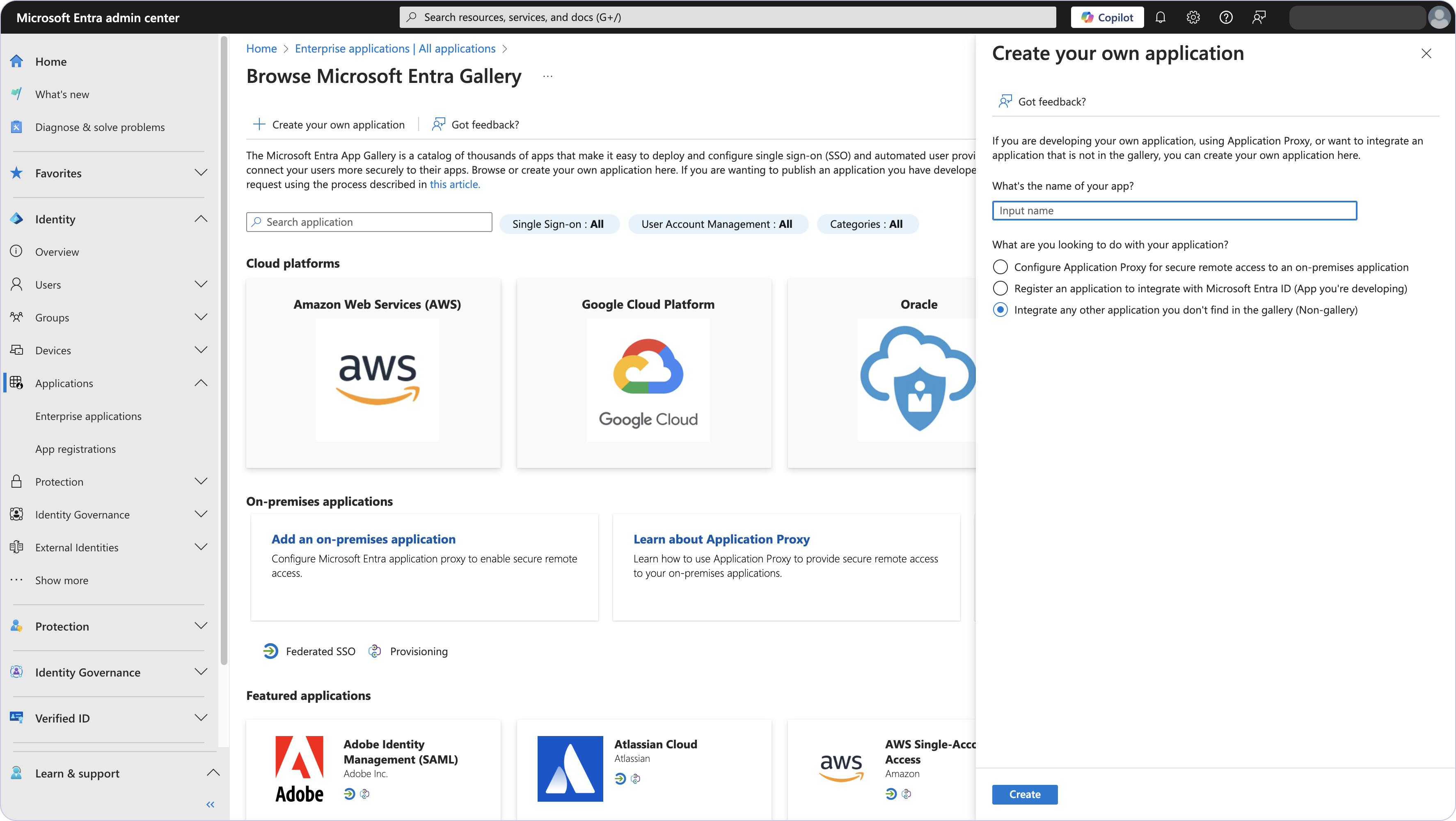
Task: Expand the Users chevron
Action: point(201,284)
